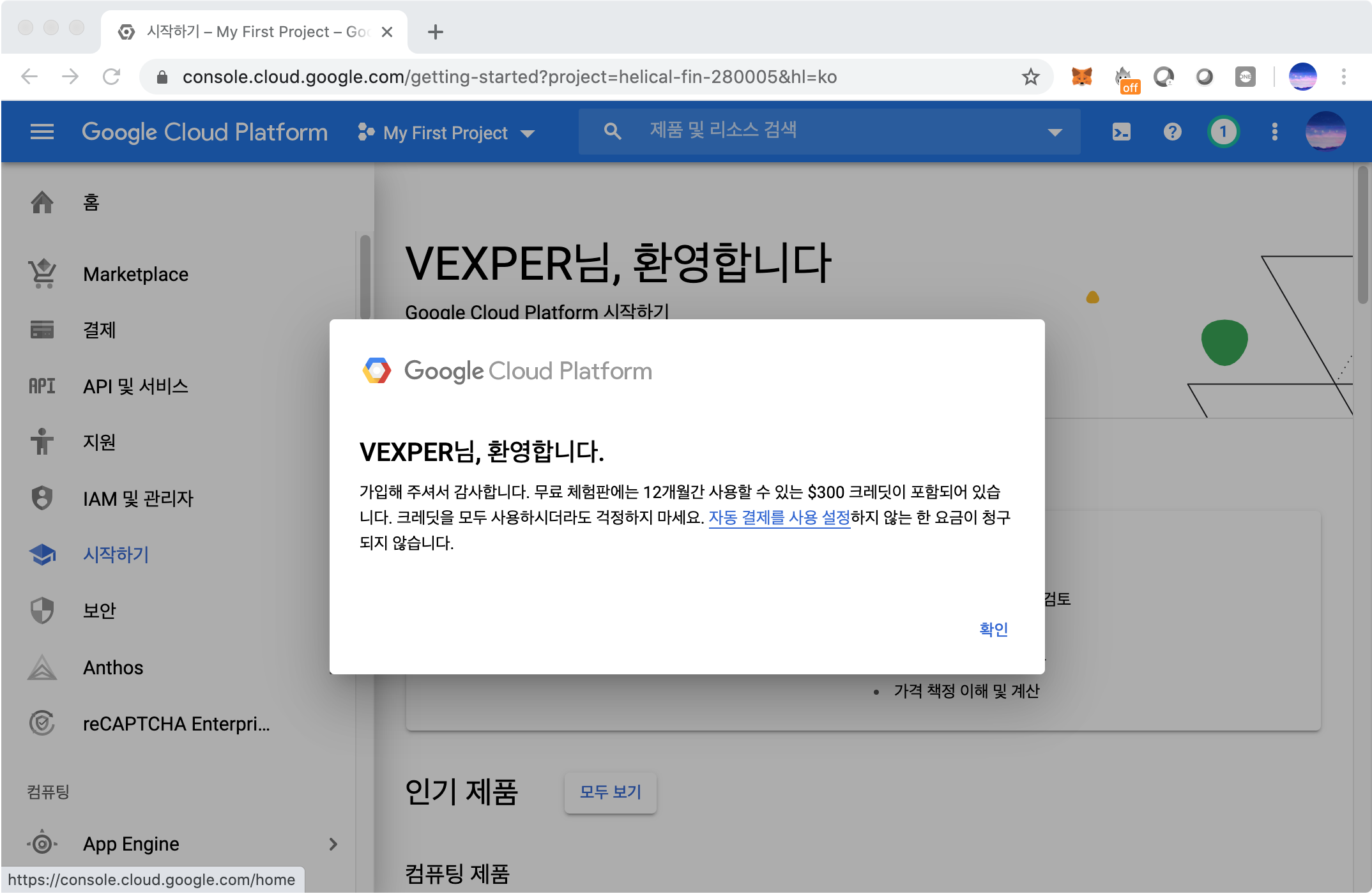The image size is (1372, 894).
Task: Click MetaMask fox extension icon
Action: click(1081, 77)
